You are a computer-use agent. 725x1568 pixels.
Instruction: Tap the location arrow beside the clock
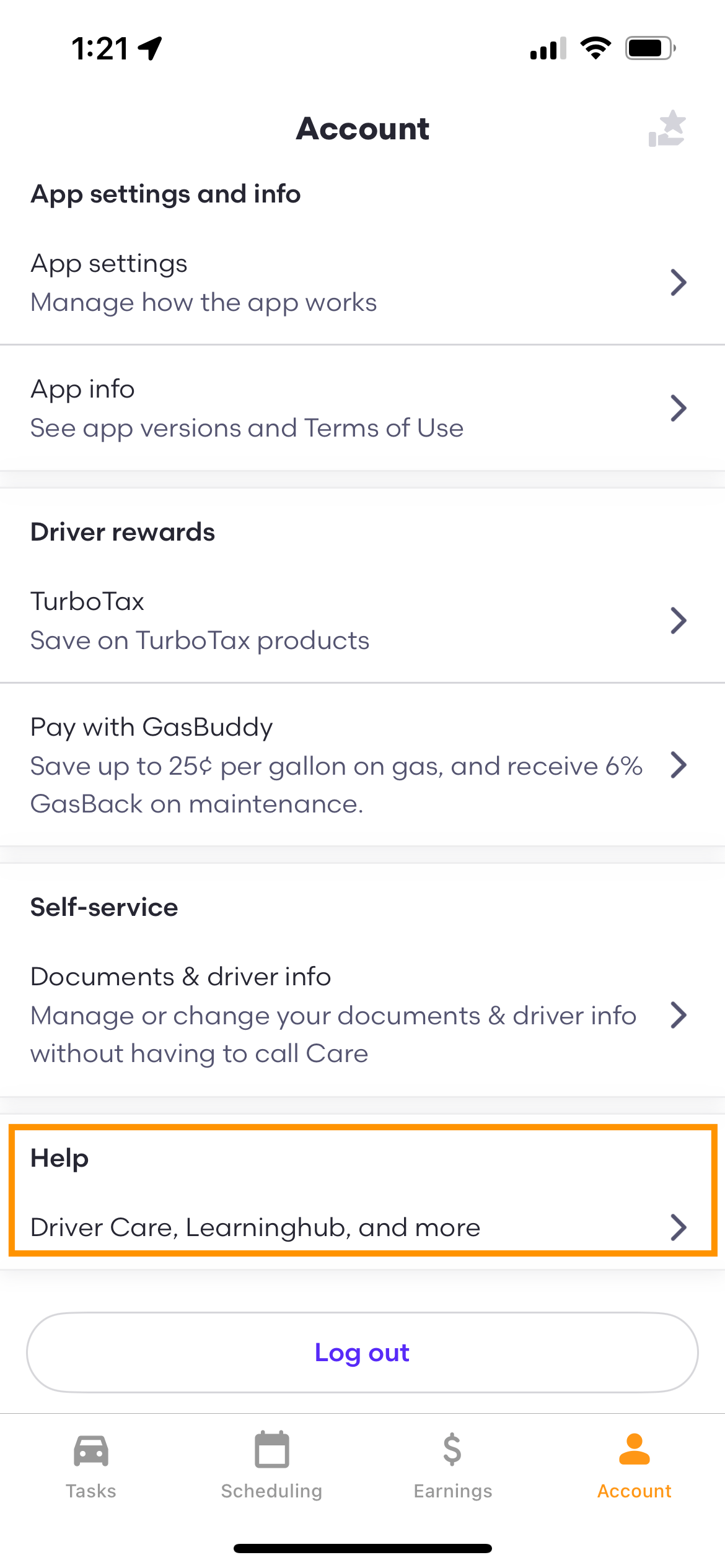150,48
